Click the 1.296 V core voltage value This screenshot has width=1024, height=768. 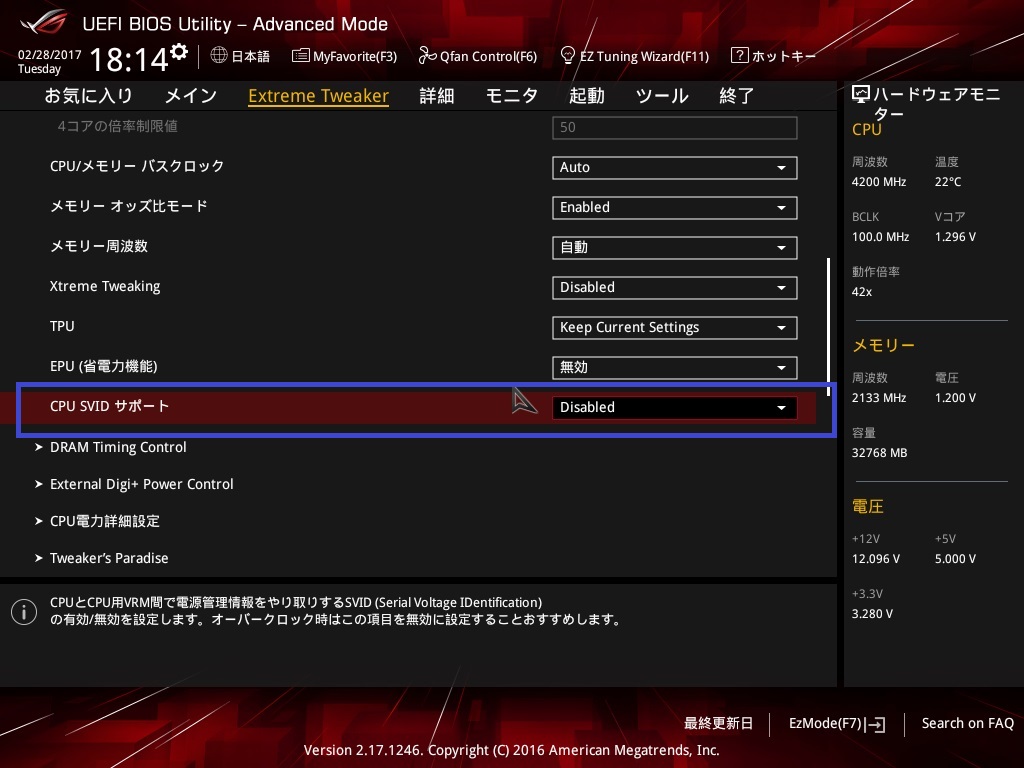tap(955, 237)
